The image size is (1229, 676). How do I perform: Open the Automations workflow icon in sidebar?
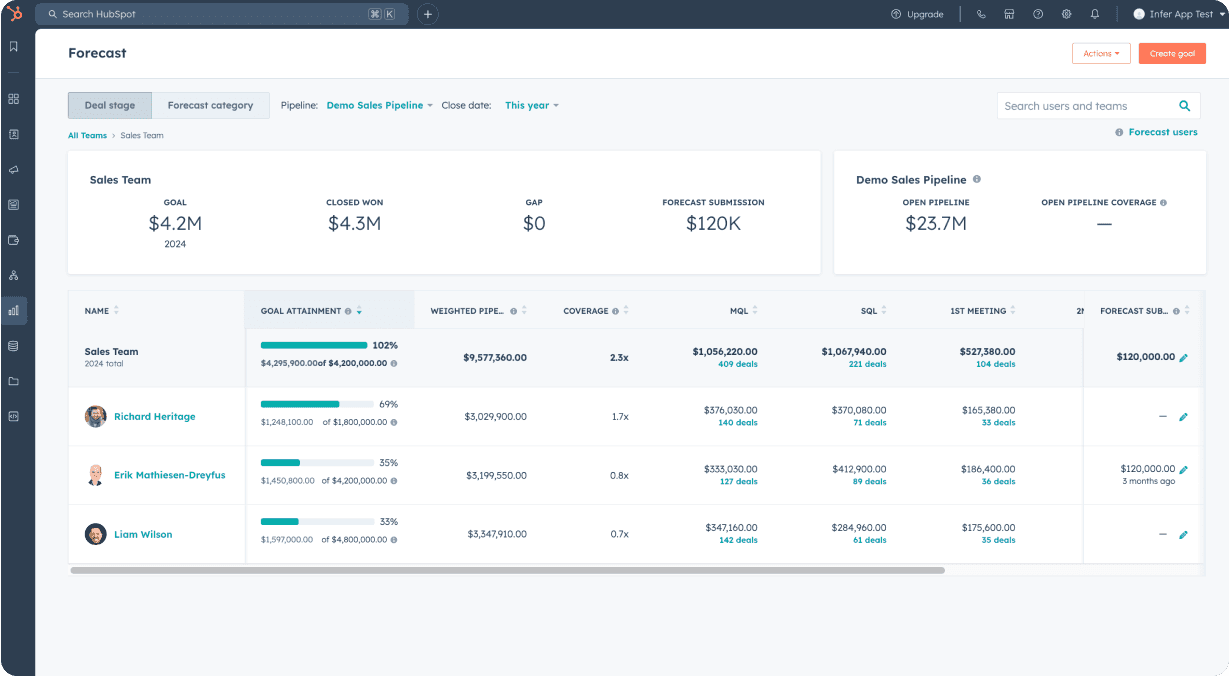[14, 275]
